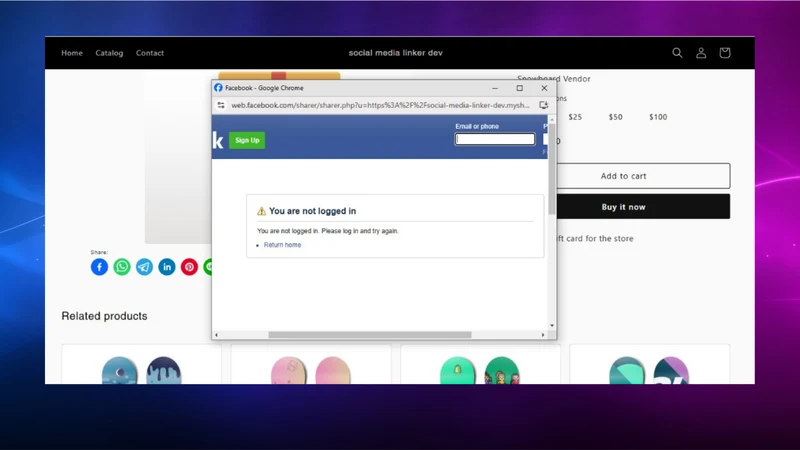Image resolution: width=800 pixels, height=450 pixels.
Task: Click the popup scroll right arrow
Action: pos(543,335)
